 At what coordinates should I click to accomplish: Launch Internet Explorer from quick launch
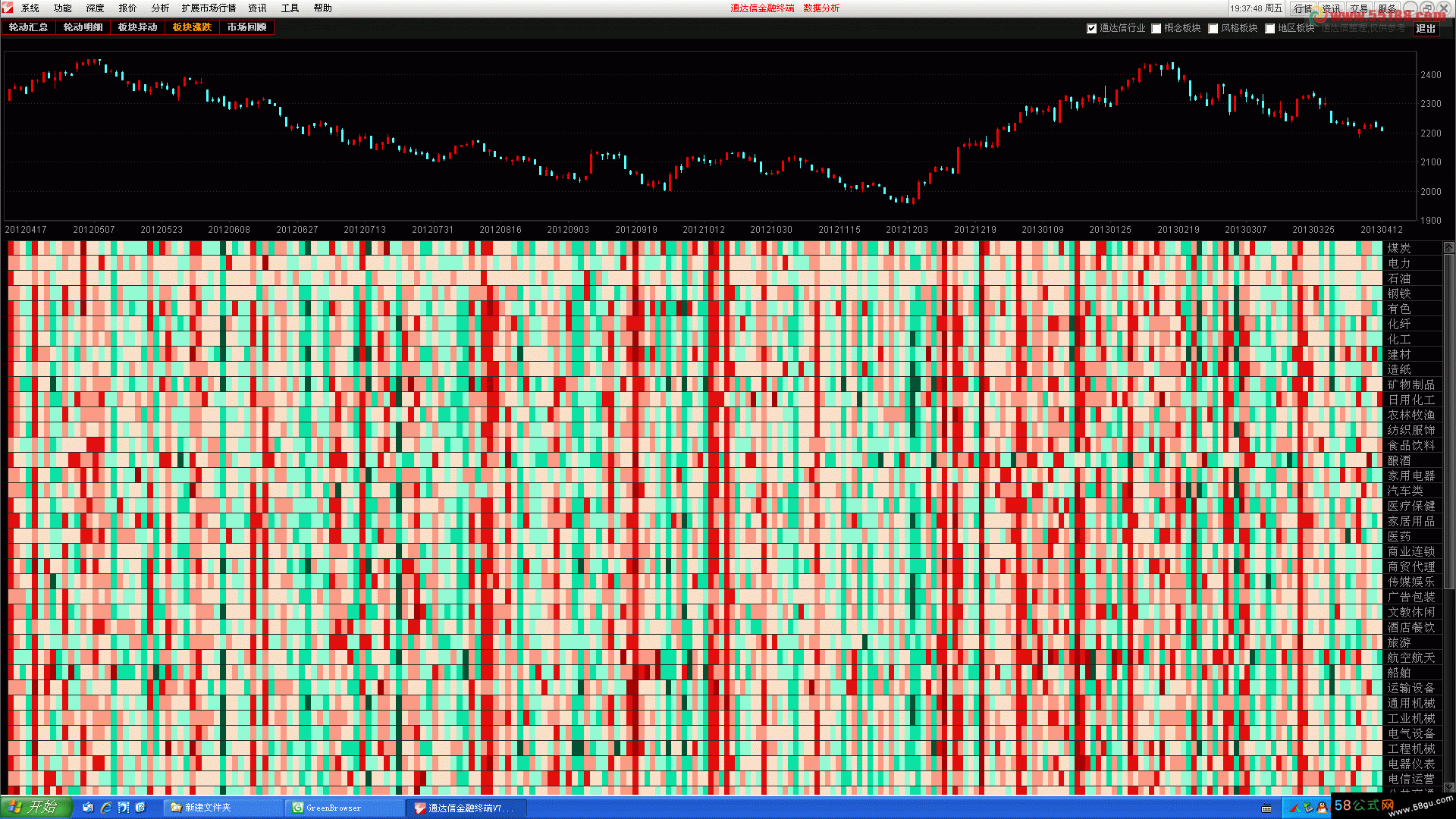click(106, 808)
